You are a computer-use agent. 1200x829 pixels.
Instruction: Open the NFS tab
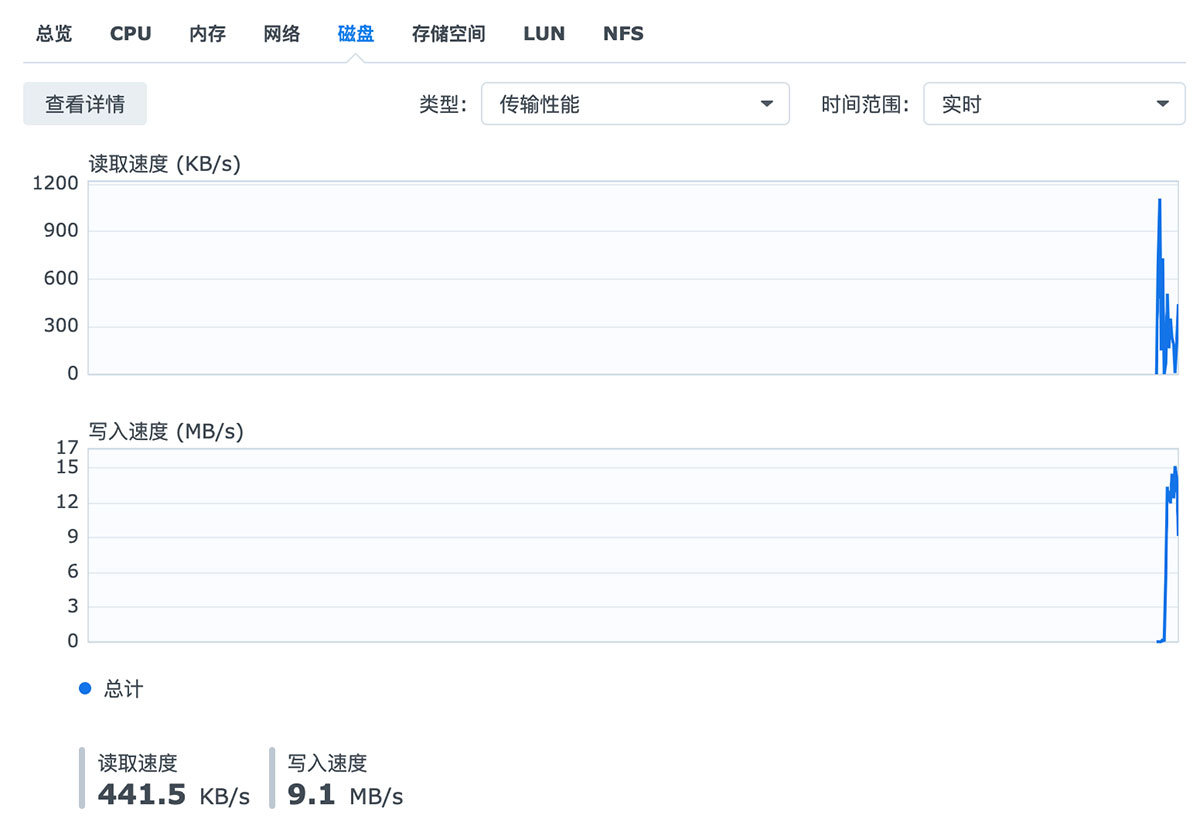(623, 34)
